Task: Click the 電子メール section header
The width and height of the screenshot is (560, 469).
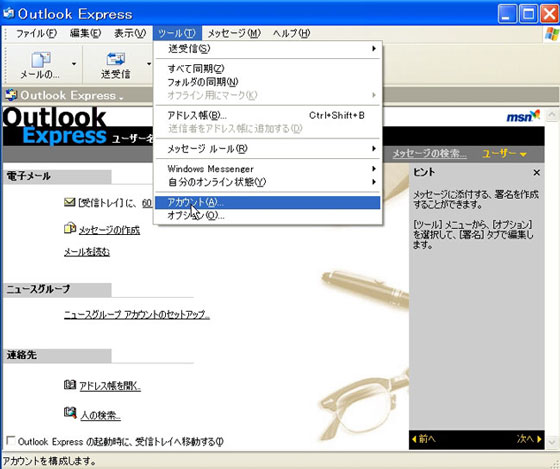Action: coord(57,176)
